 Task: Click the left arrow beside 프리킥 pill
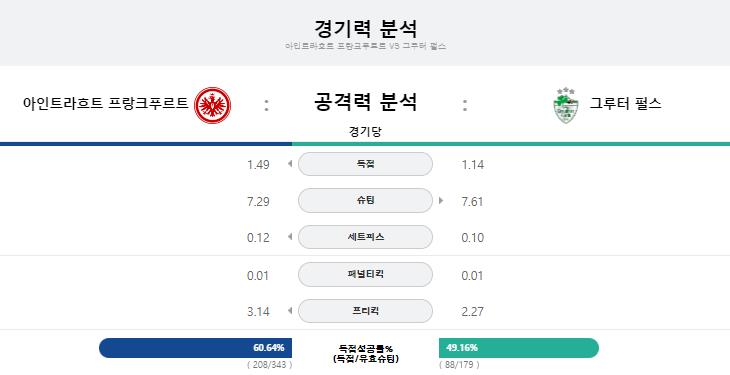pos(290,310)
